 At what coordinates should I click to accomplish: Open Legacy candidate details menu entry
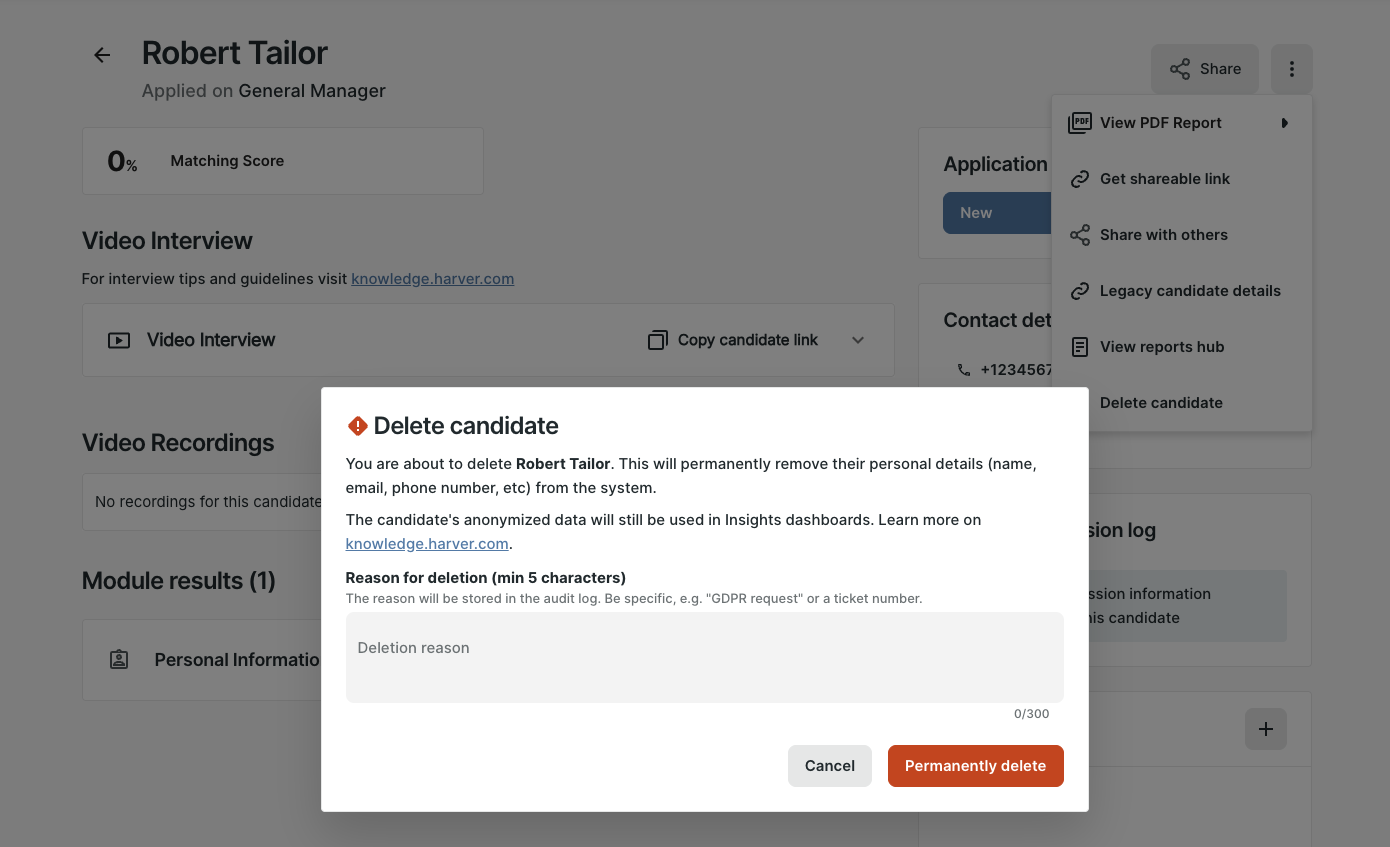tap(1189, 291)
